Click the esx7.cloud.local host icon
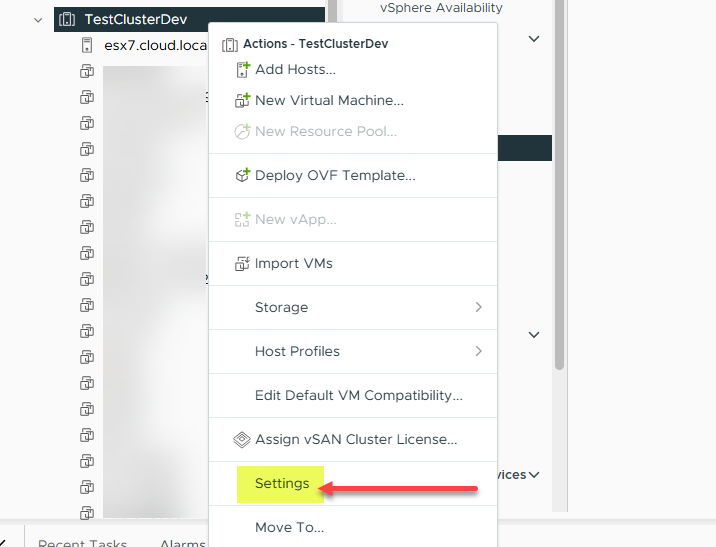 87,45
